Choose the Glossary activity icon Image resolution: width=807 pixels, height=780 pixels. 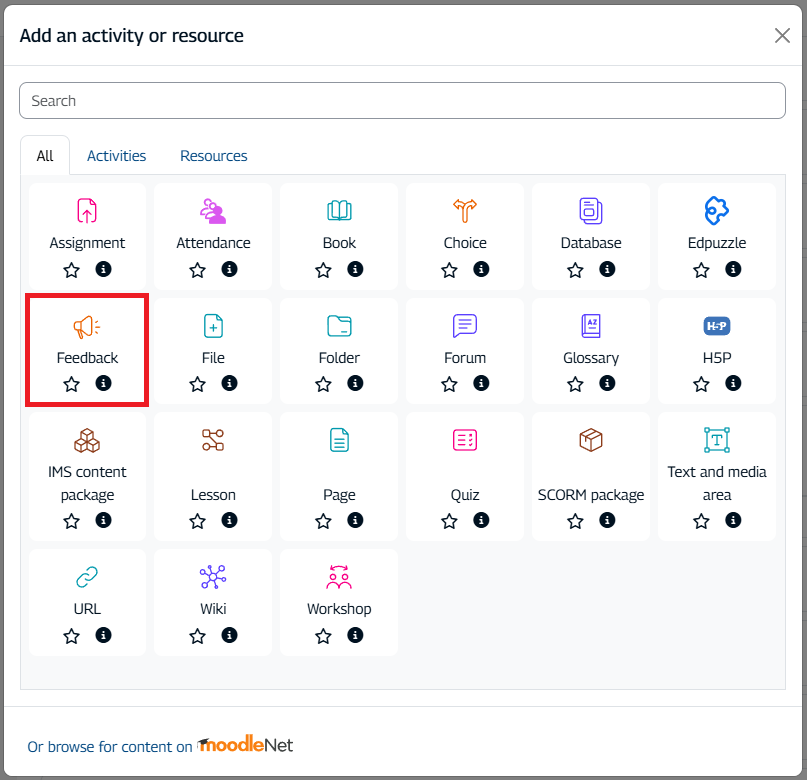coord(591,326)
